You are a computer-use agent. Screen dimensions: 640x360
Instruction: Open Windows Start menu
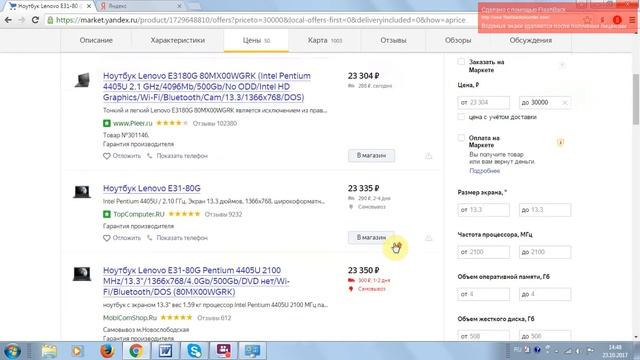click(12, 351)
